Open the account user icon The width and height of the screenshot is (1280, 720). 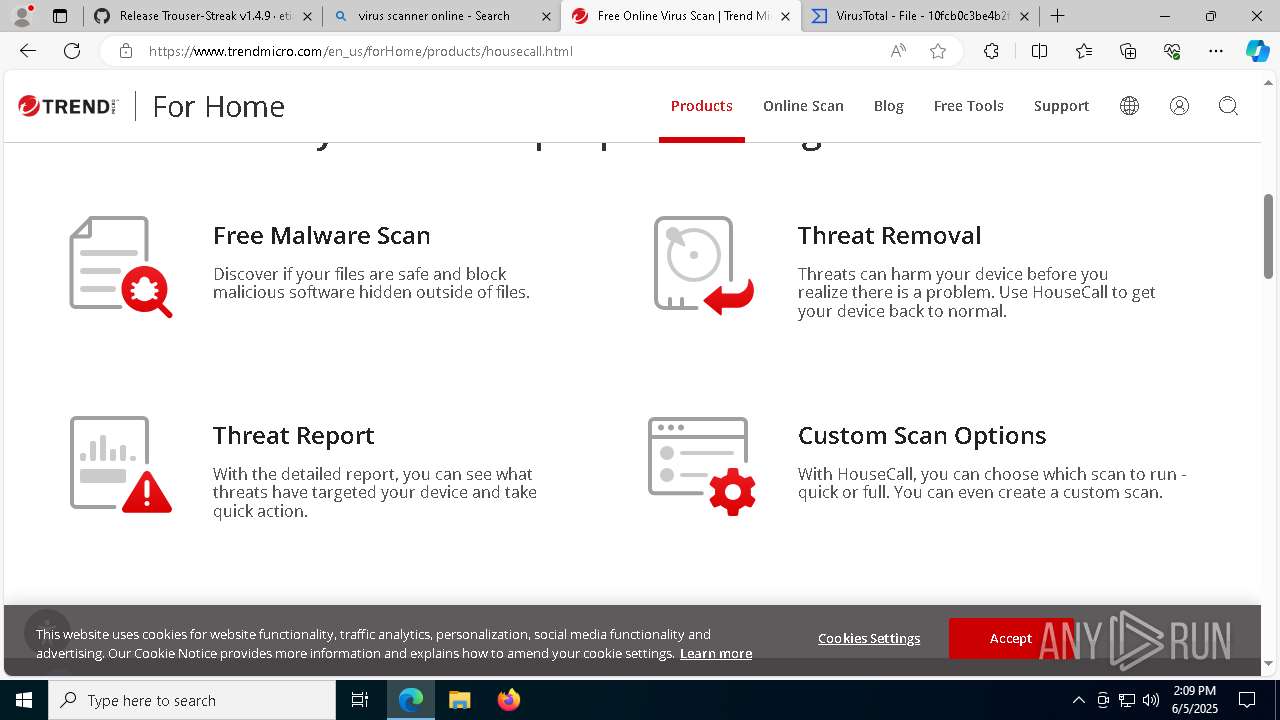coord(1179,106)
